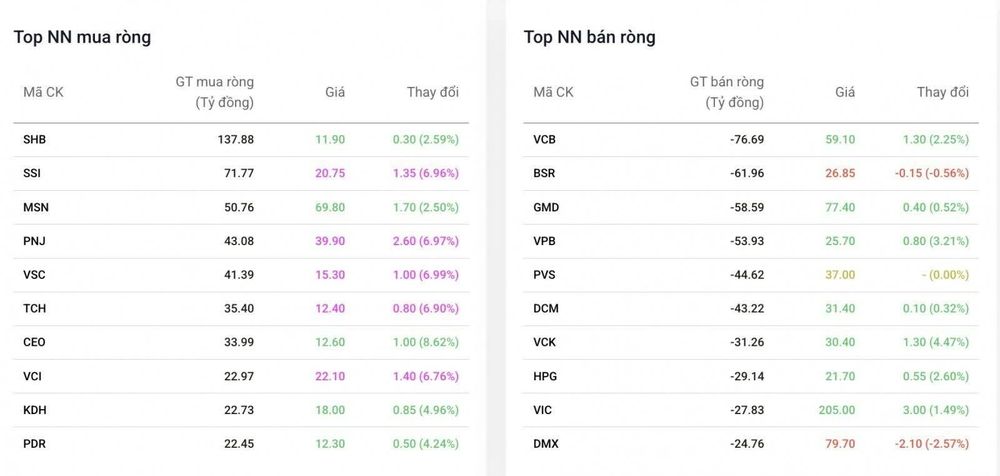Select the Top NN mua ròng title

pos(82,37)
